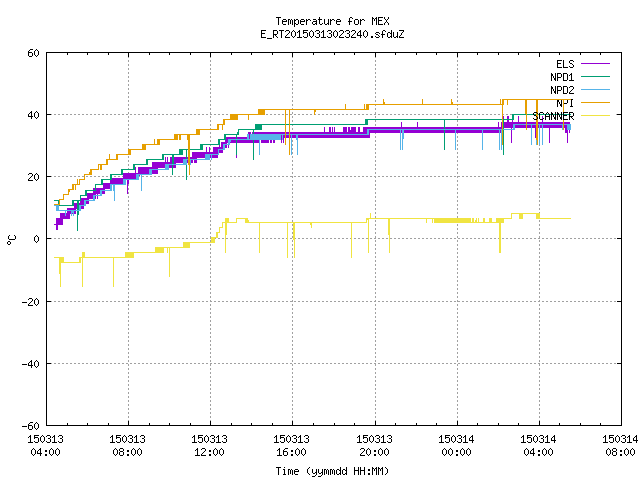The height and width of the screenshot is (480, 640).
Task: Click the y-axis label 40
Action: tap(33, 115)
